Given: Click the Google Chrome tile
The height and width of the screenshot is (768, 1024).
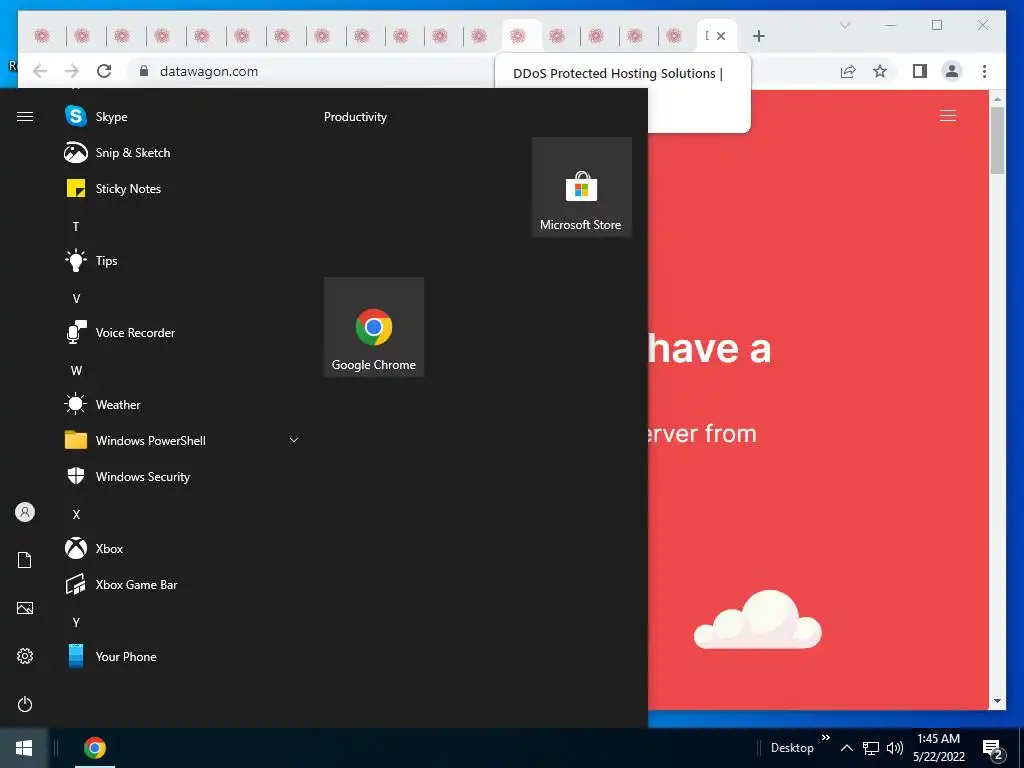Looking at the screenshot, I should 374,327.
